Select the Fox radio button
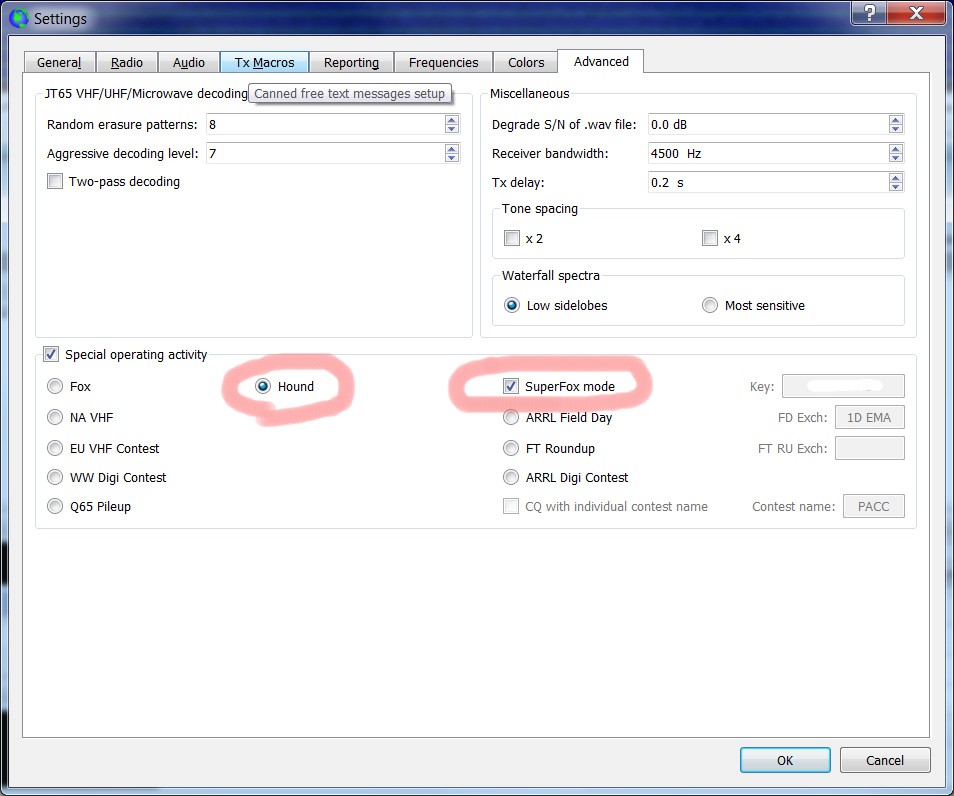This screenshot has width=954, height=796. pyautogui.click(x=55, y=386)
